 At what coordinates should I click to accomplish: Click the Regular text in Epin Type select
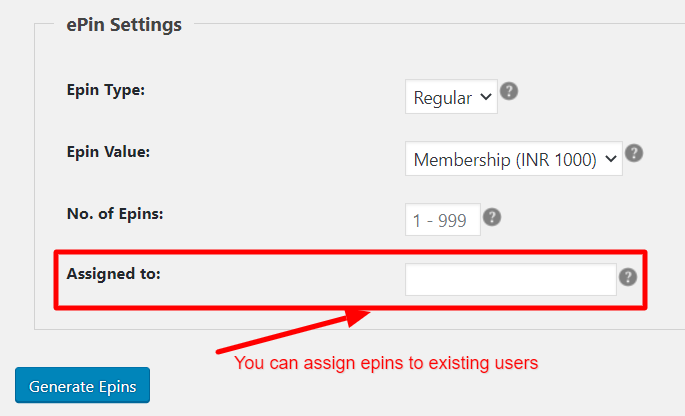[443, 98]
